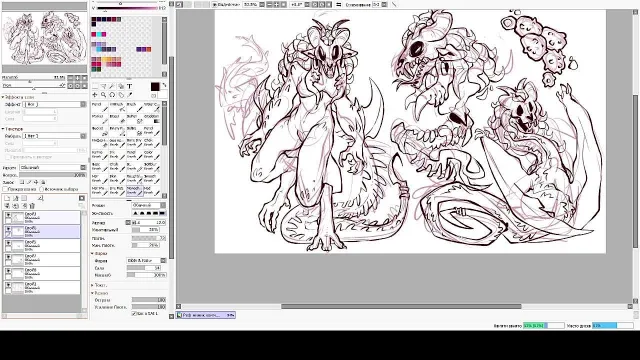Select the Magic Wand tool
This screenshot has width=640, height=360.
tap(112, 86)
